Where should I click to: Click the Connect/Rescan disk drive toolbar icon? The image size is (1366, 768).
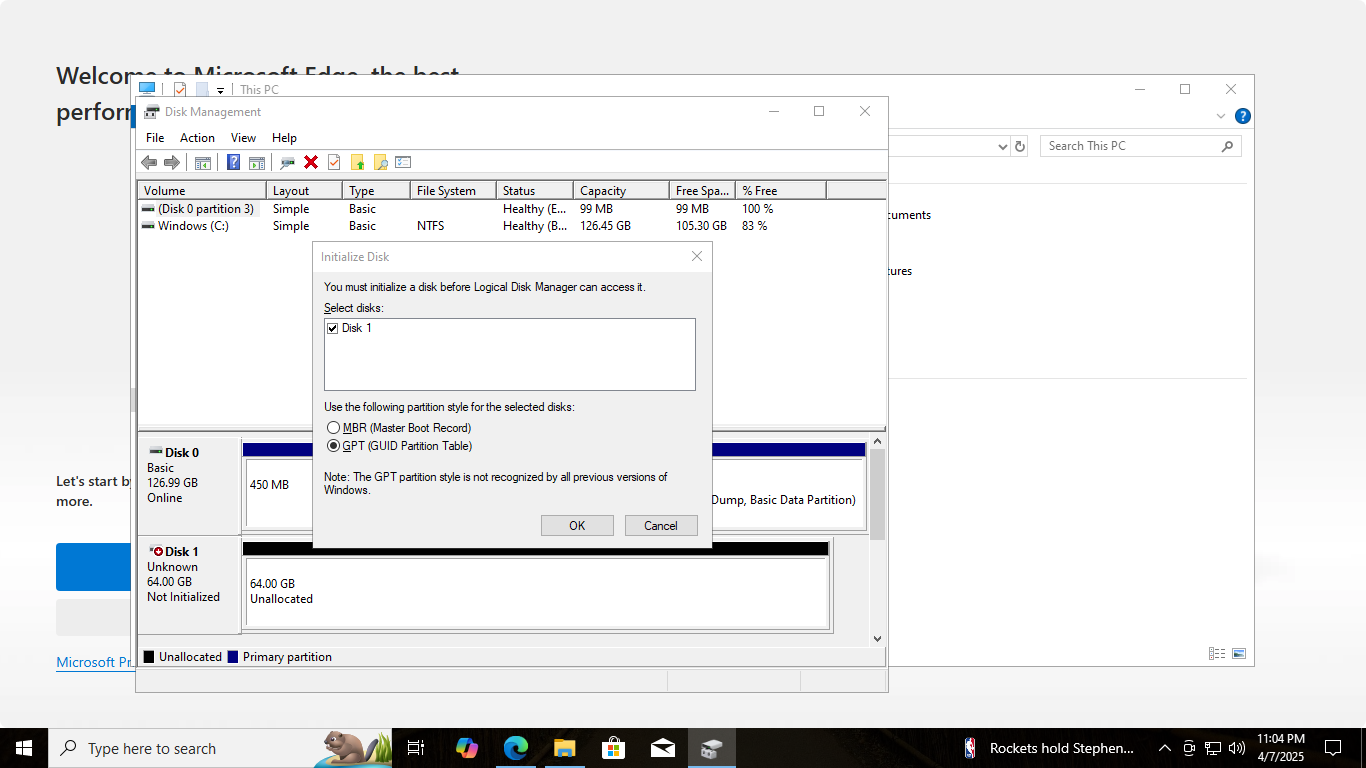point(288,162)
